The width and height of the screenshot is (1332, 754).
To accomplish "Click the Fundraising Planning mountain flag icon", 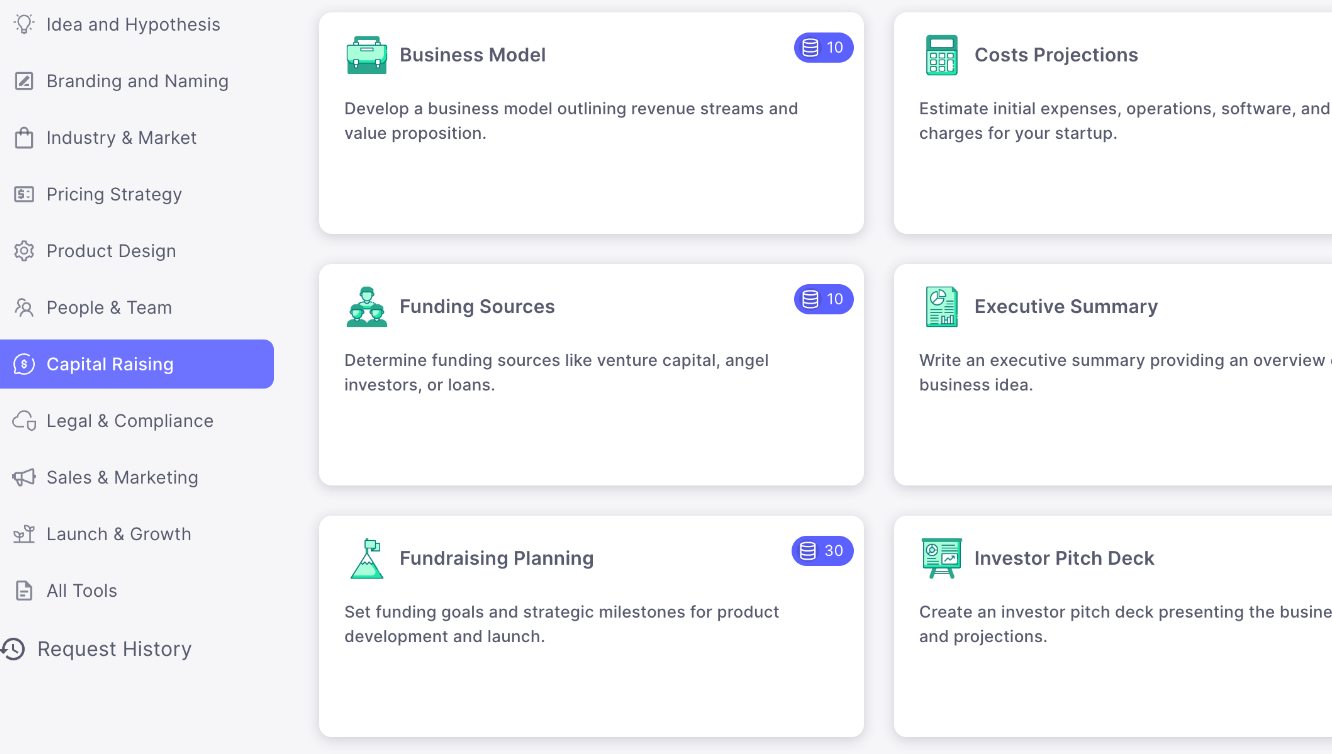I will 366,559.
